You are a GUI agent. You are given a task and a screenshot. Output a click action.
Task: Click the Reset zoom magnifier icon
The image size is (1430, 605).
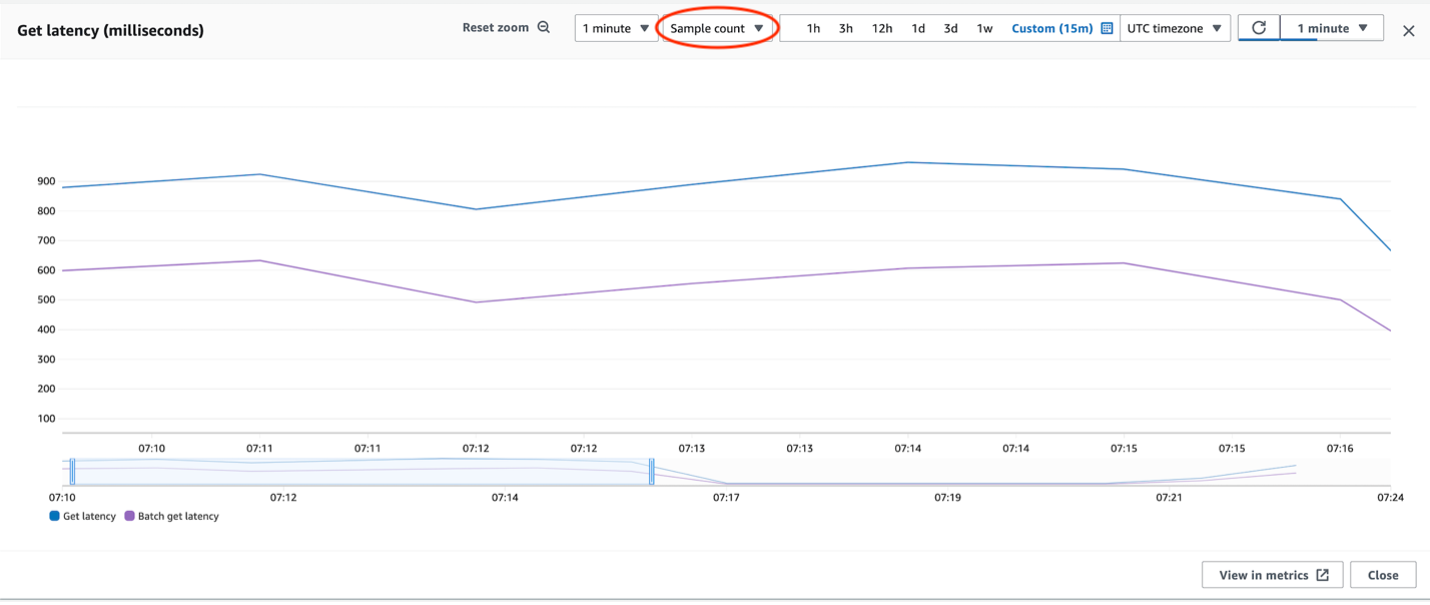pos(543,27)
